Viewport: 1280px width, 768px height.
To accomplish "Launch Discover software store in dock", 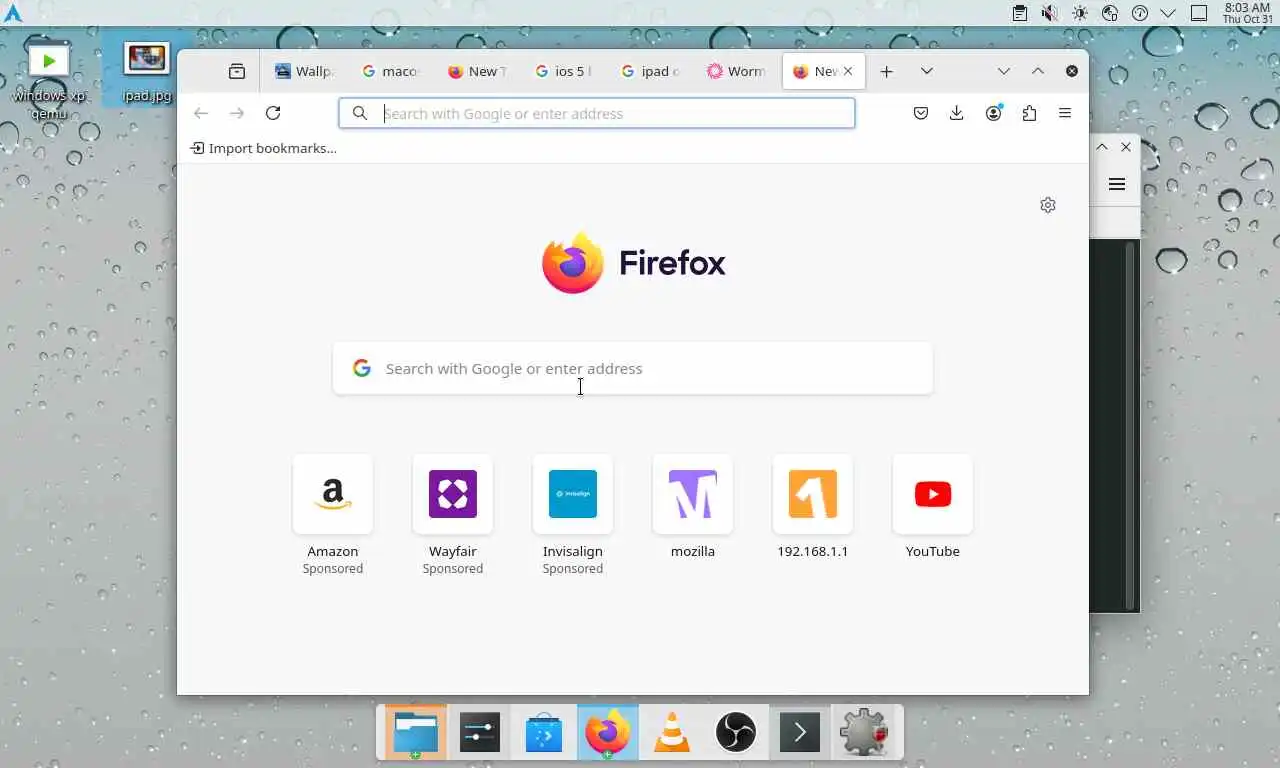I will (x=544, y=734).
